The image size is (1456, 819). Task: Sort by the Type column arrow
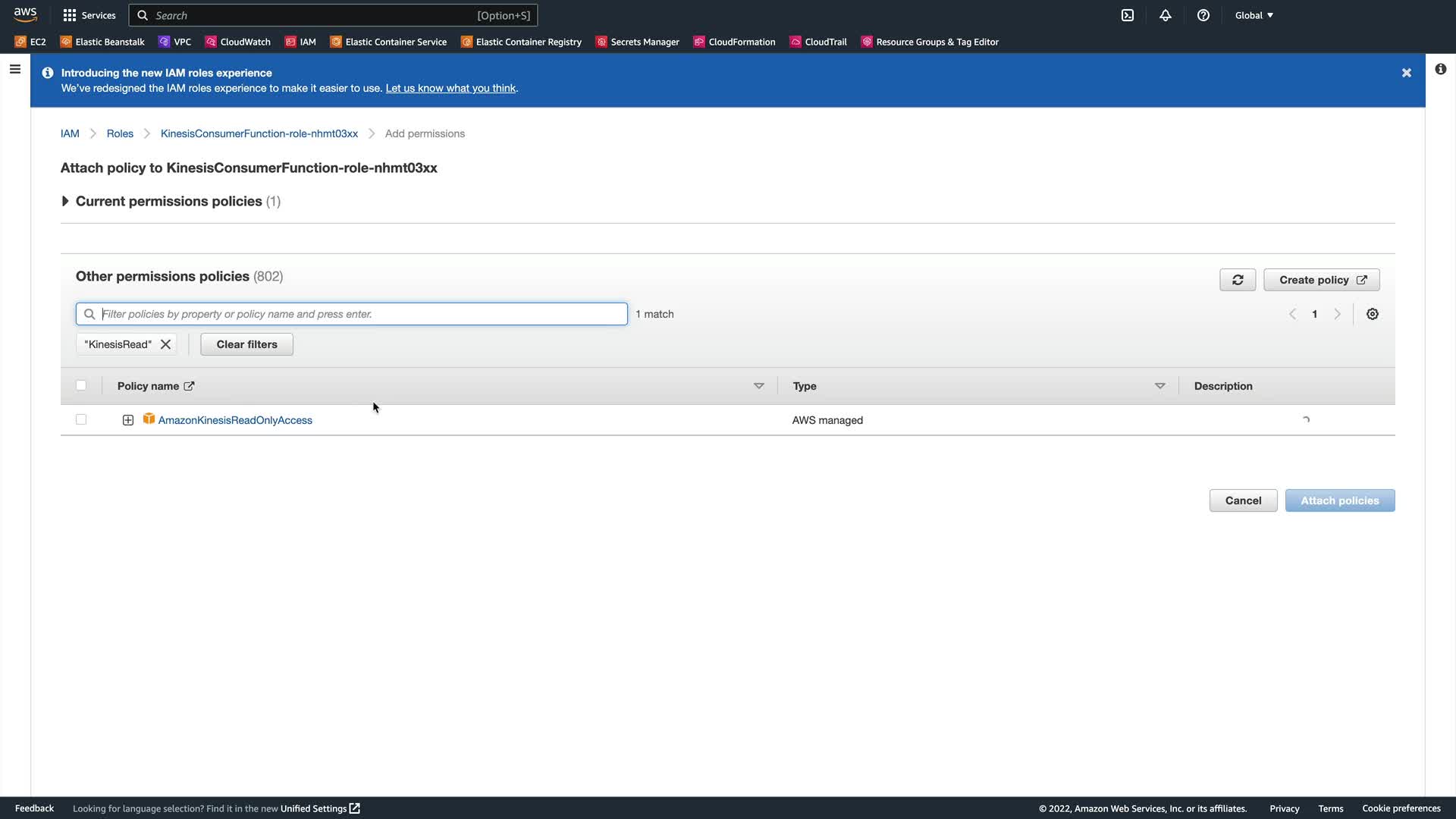click(x=1159, y=386)
